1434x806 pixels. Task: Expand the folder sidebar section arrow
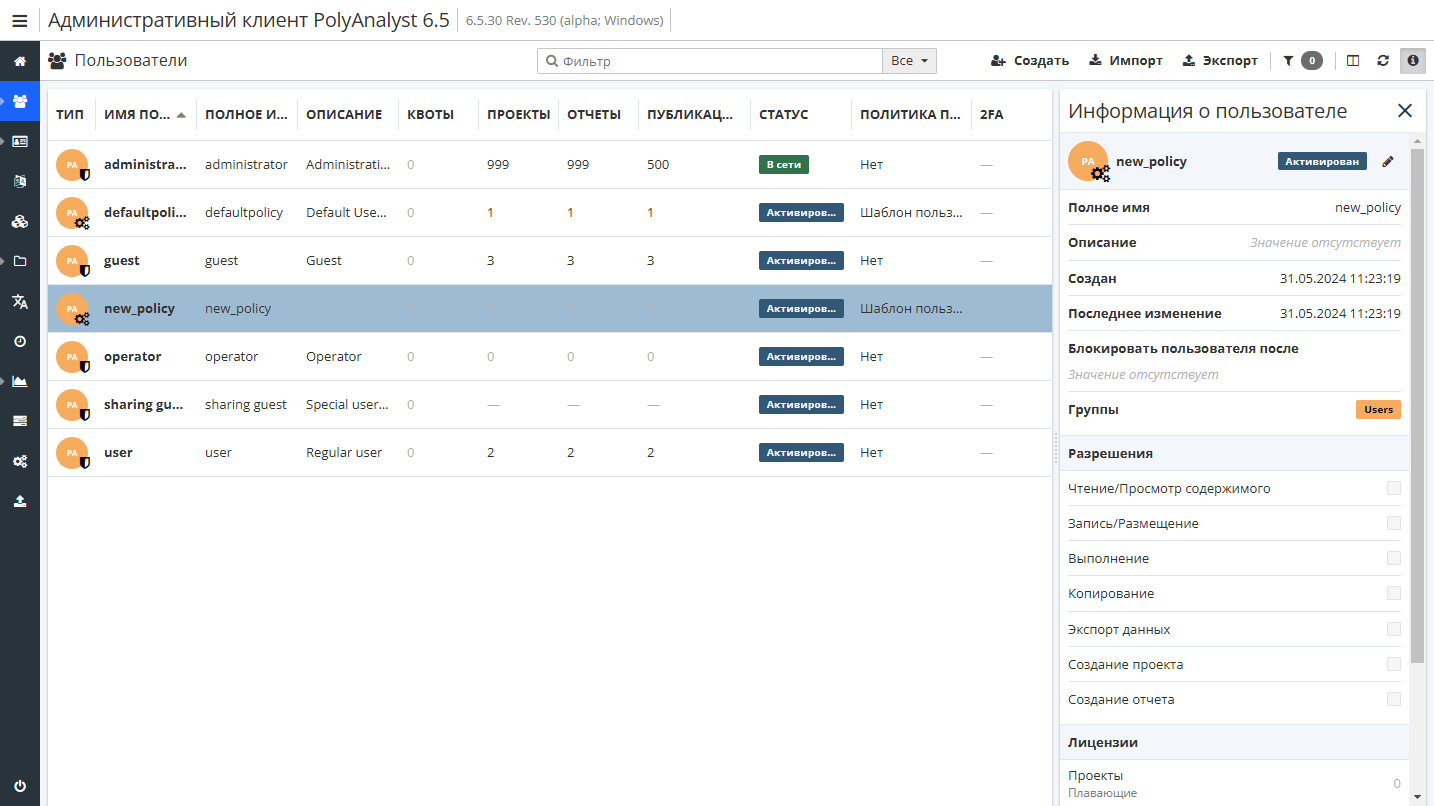coord(4,261)
